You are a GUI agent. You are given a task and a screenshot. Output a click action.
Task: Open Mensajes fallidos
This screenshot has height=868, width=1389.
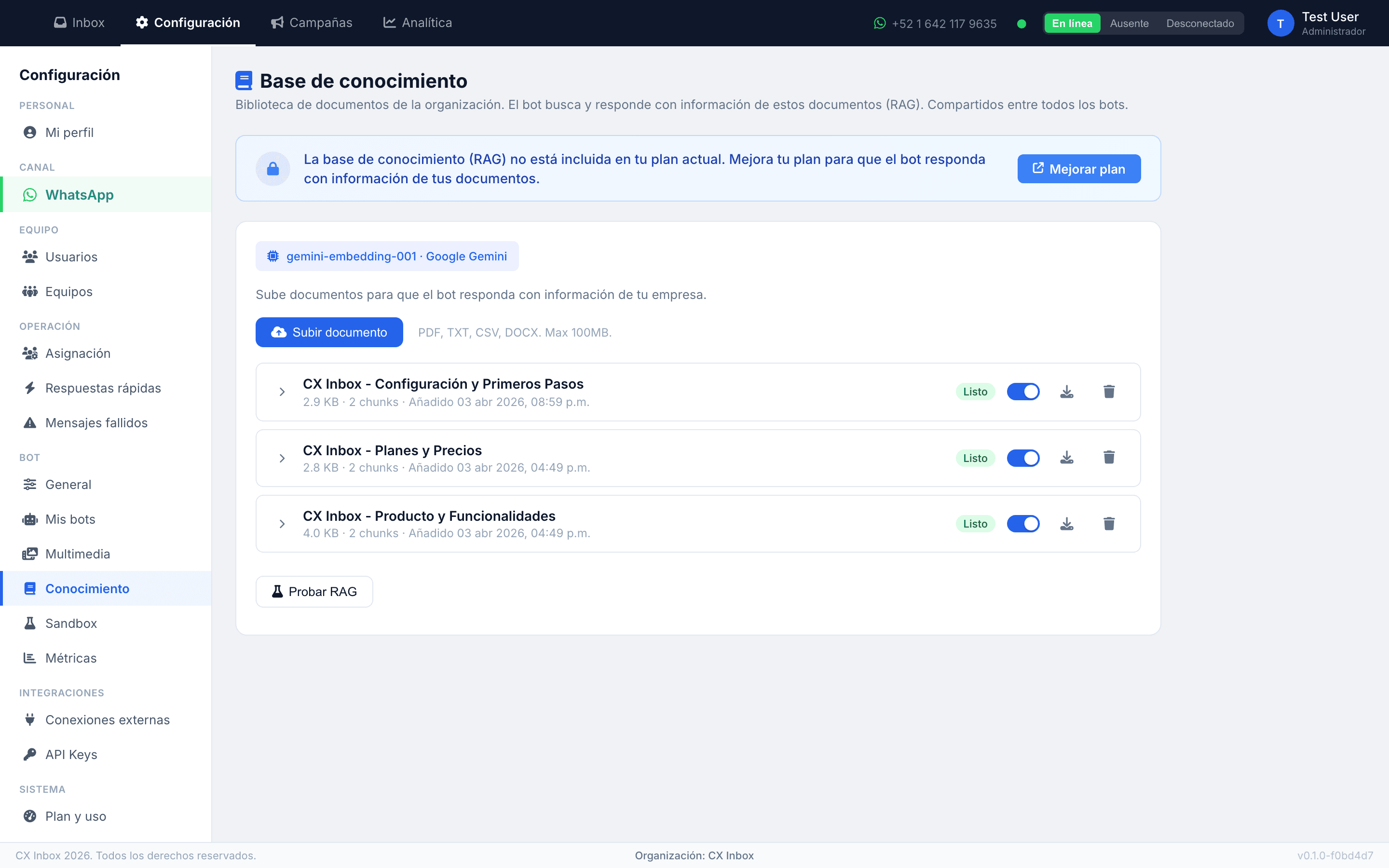point(106,422)
